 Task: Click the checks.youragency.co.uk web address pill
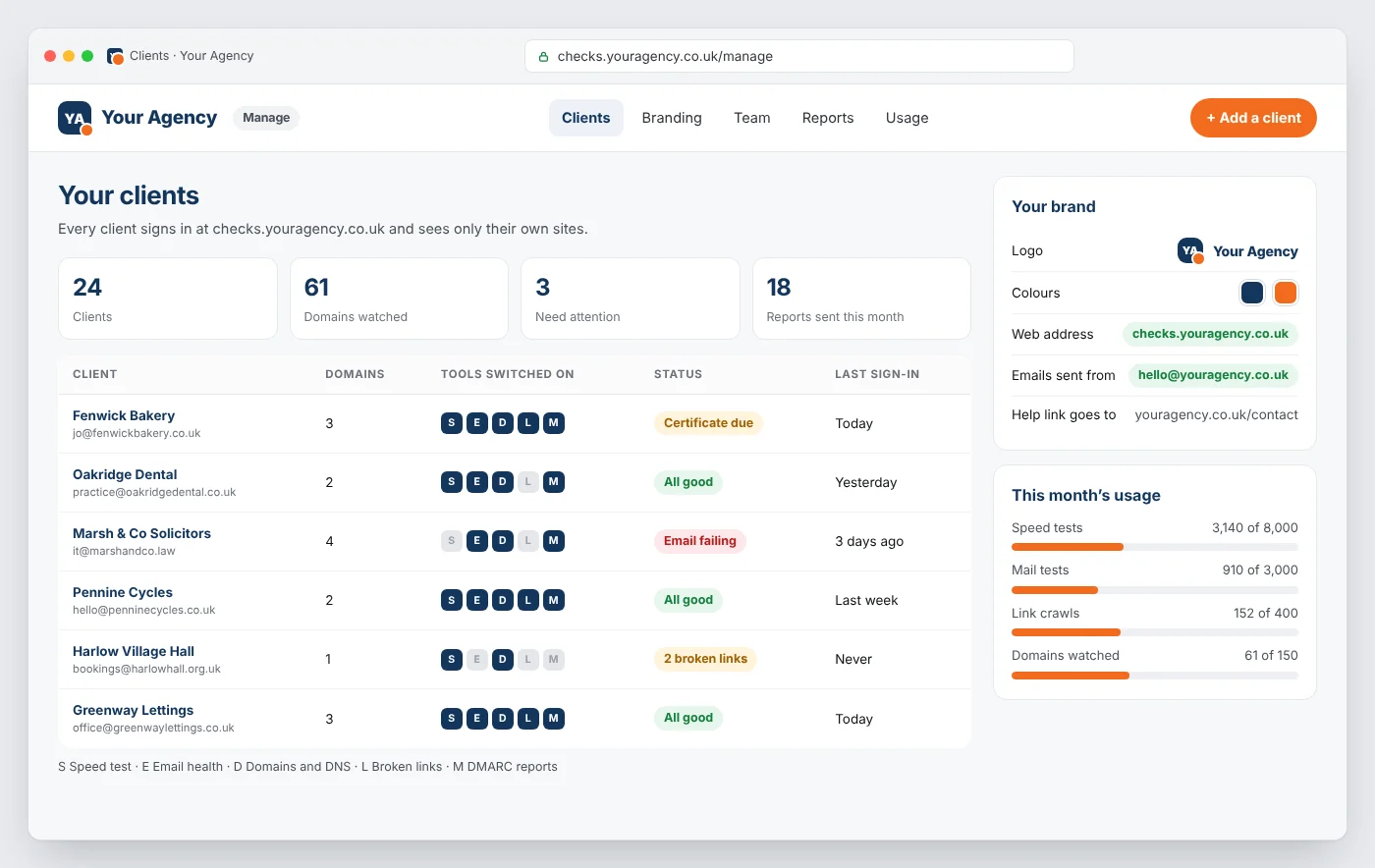[1210, 334]
